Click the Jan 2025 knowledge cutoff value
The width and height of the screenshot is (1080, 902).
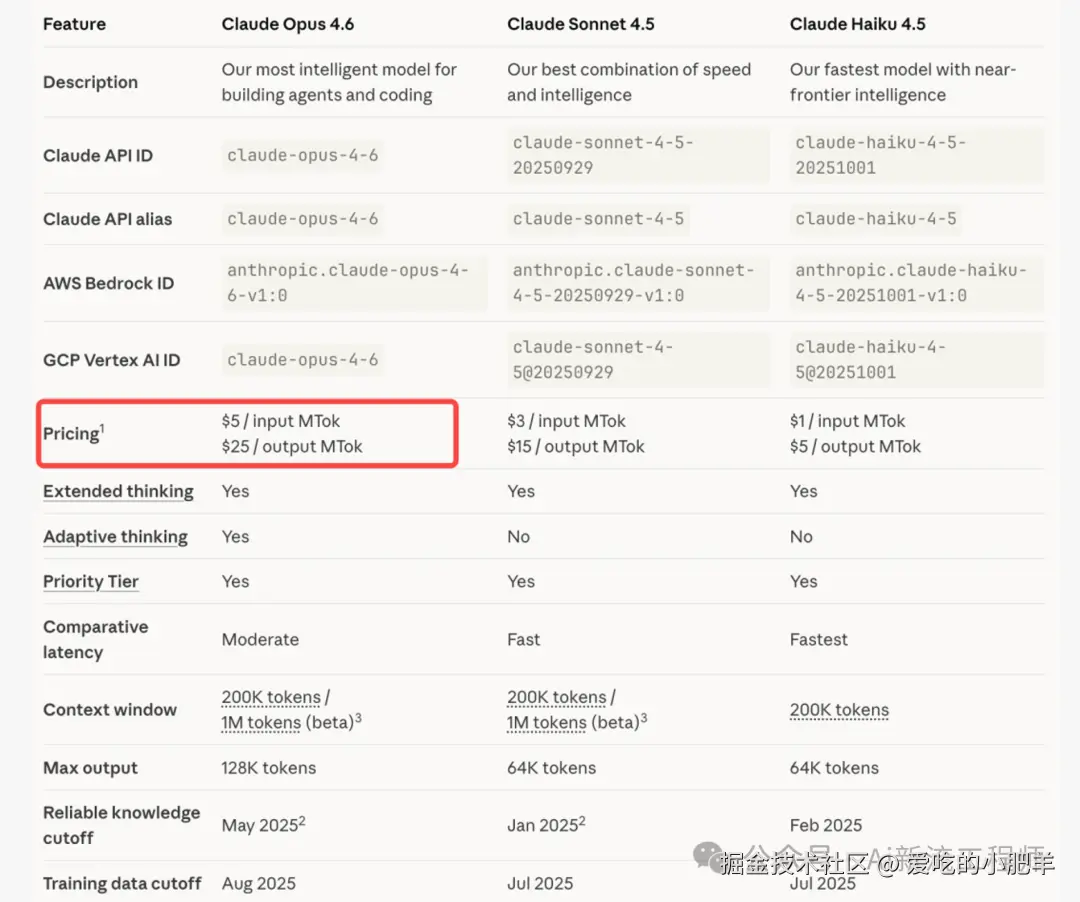pos(546,824)
